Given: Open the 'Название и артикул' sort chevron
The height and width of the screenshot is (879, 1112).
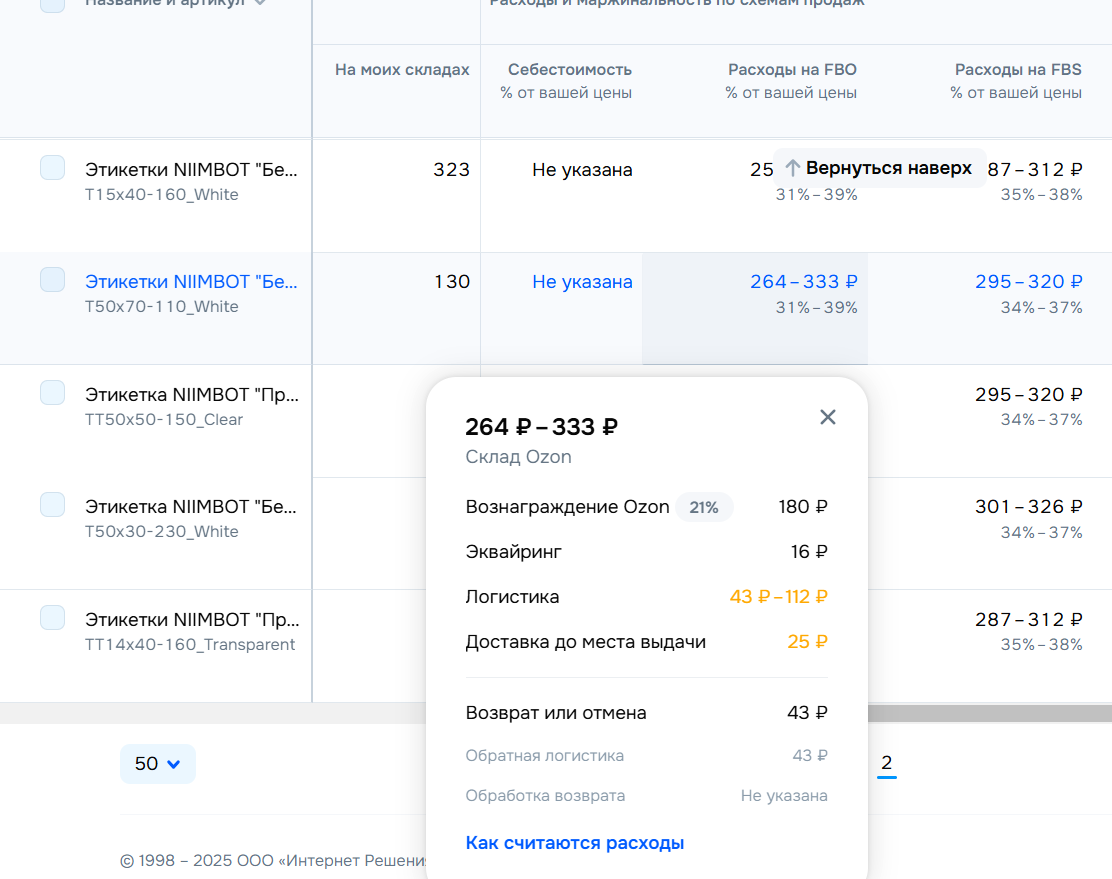Looking at the screenshot, I should (x=260, y=3).
